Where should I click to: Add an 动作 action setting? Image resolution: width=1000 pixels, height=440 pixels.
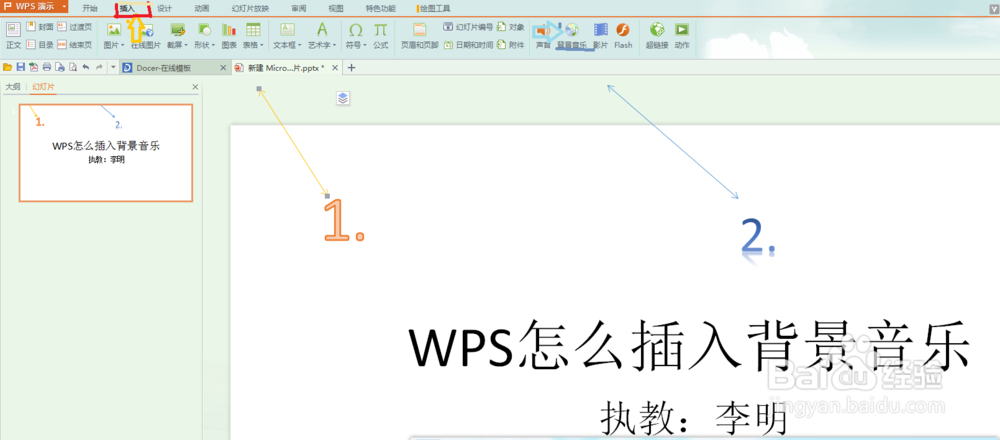(x=682, y=36)
